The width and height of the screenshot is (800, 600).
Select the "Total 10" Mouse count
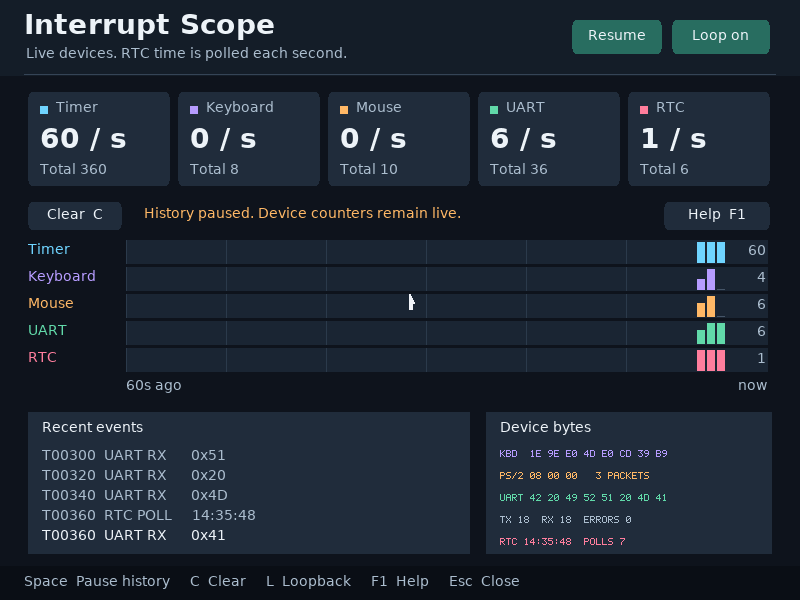click(369, 169)
